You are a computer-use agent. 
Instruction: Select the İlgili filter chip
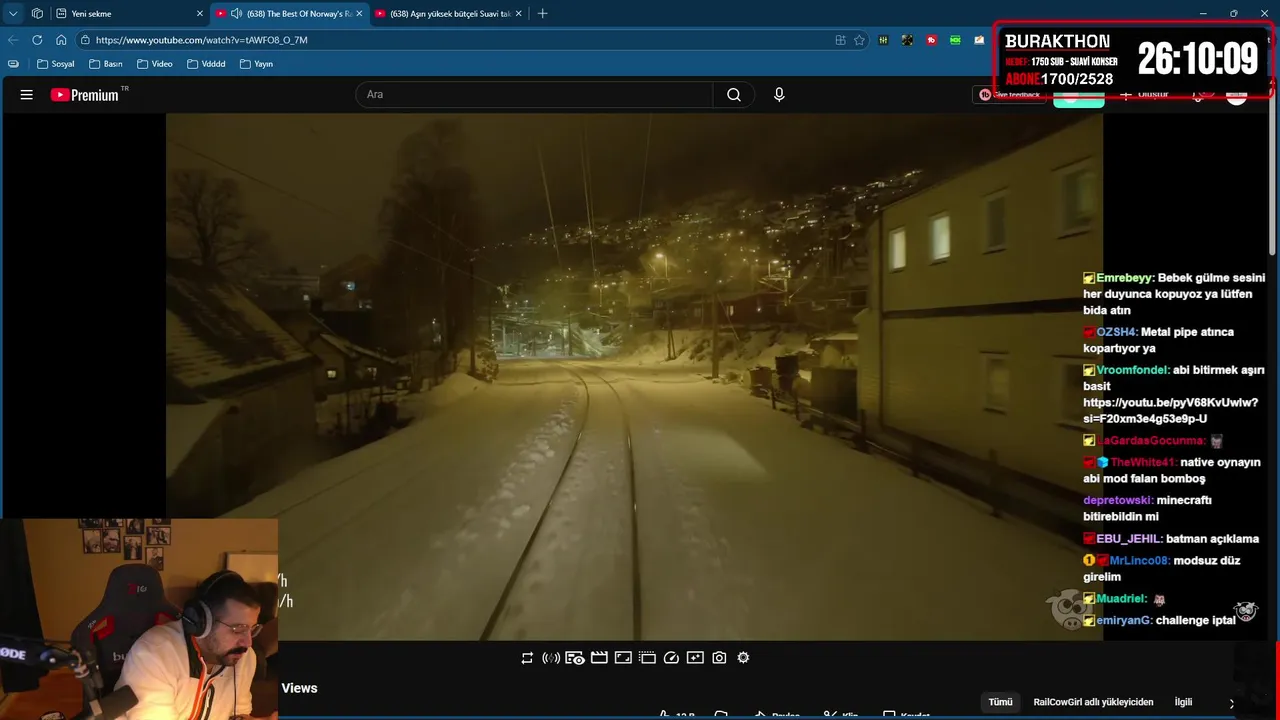1183,702
